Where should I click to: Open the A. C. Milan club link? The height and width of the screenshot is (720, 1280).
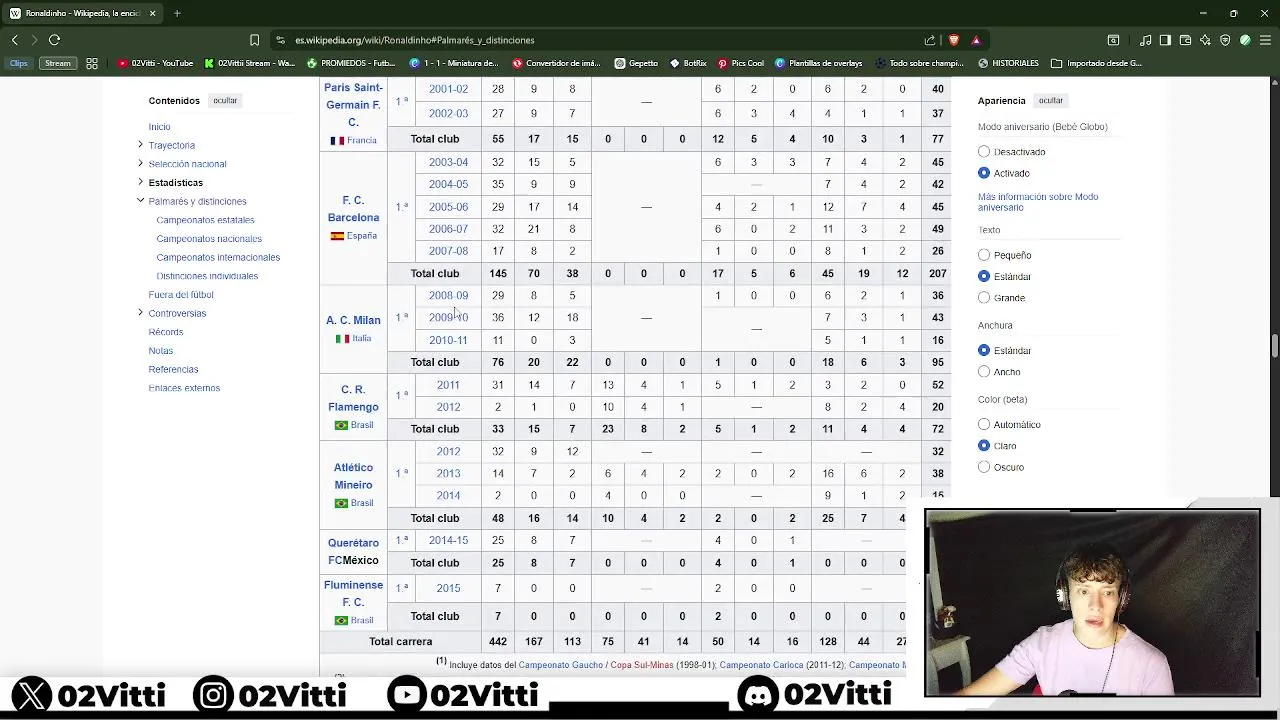tap(353, 320)
